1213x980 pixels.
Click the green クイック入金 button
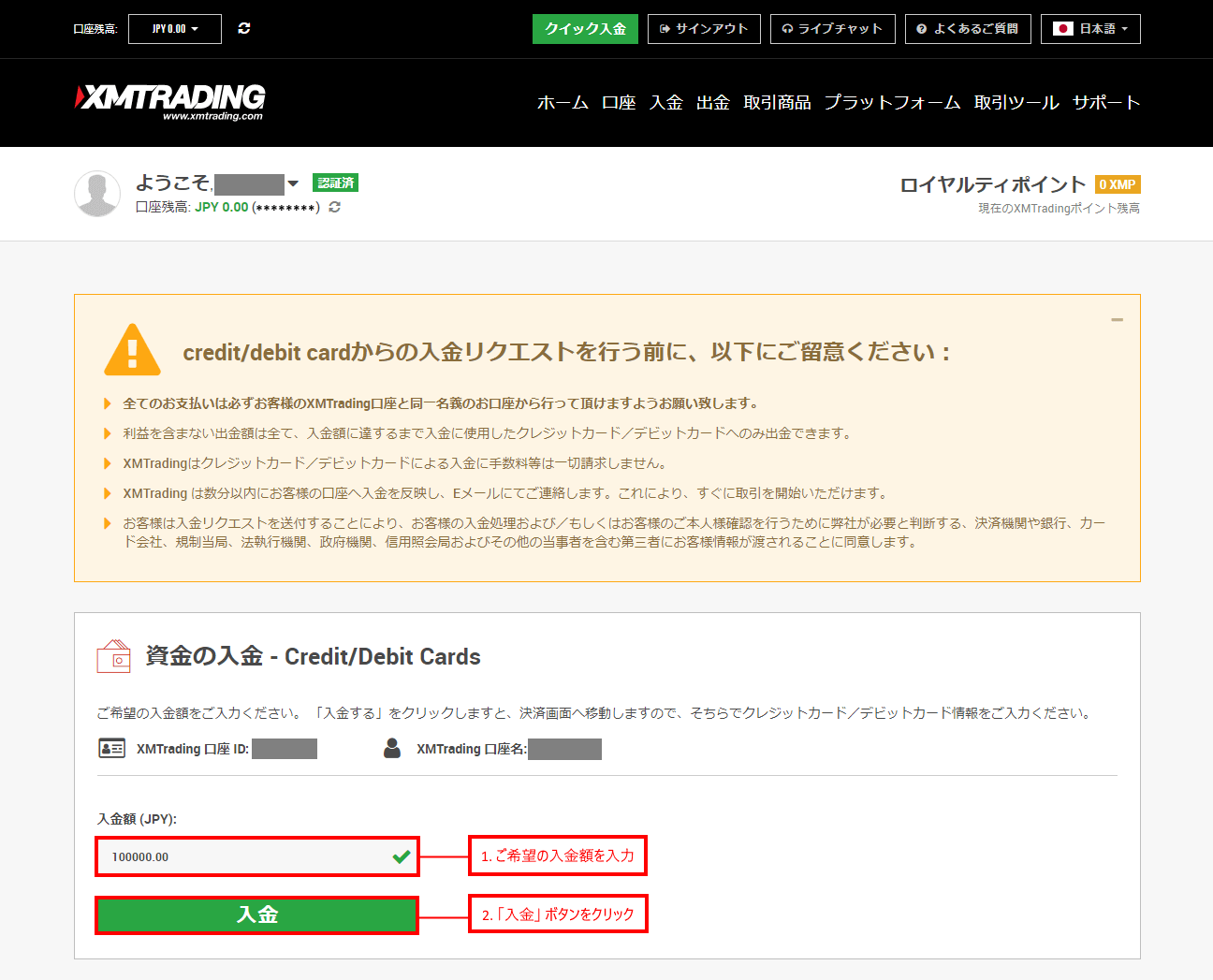[585, 29]
